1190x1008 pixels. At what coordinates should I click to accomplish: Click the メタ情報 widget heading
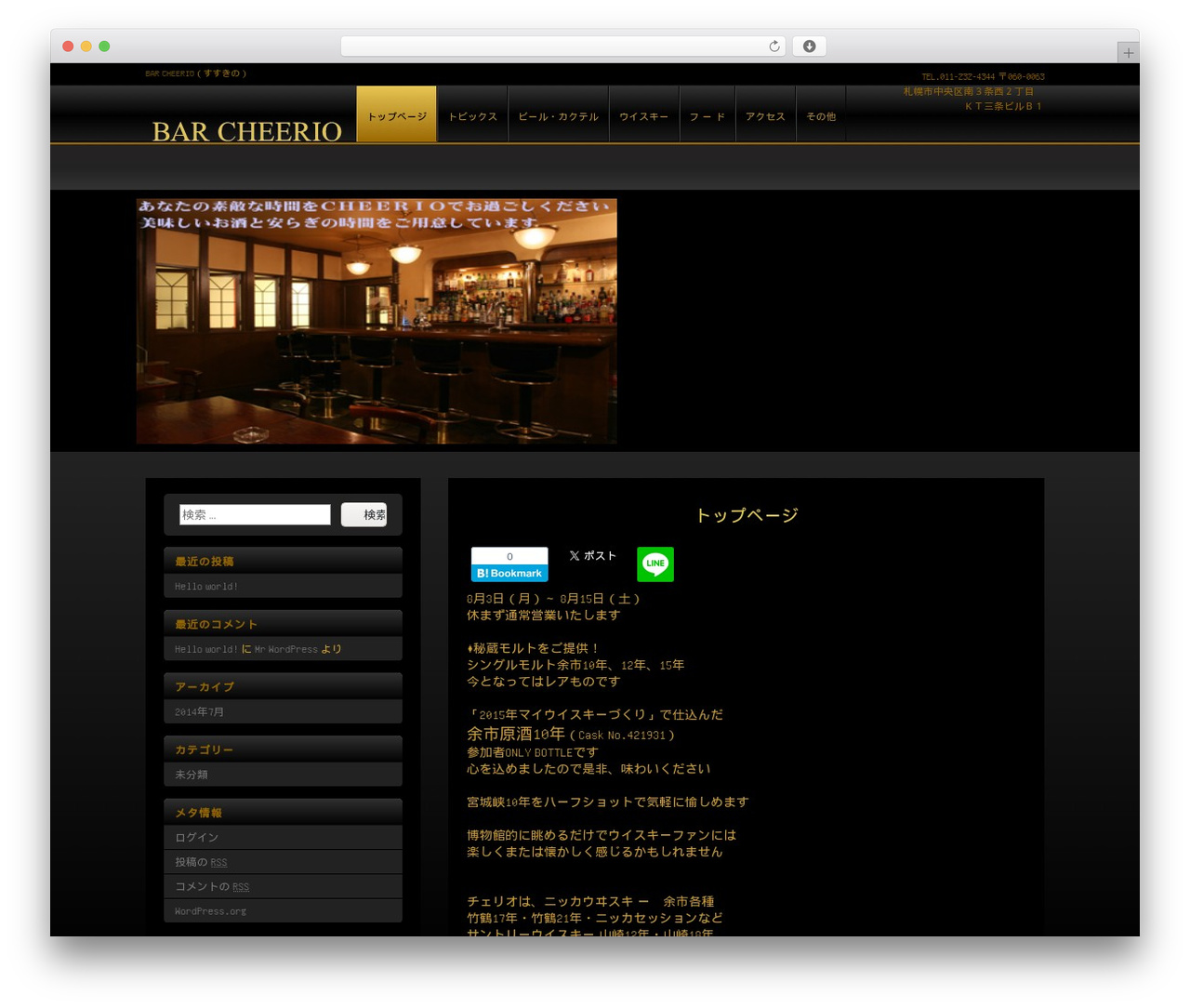pos(199,812)
